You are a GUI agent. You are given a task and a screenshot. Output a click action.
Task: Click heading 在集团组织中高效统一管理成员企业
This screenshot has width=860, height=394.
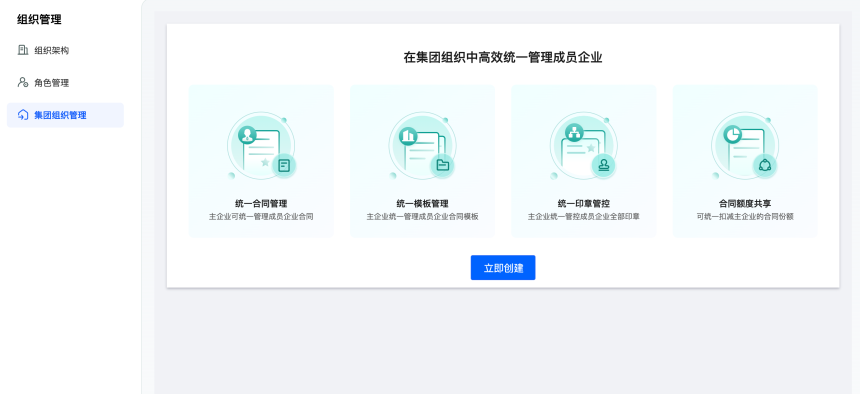click(x=503, y=58)
